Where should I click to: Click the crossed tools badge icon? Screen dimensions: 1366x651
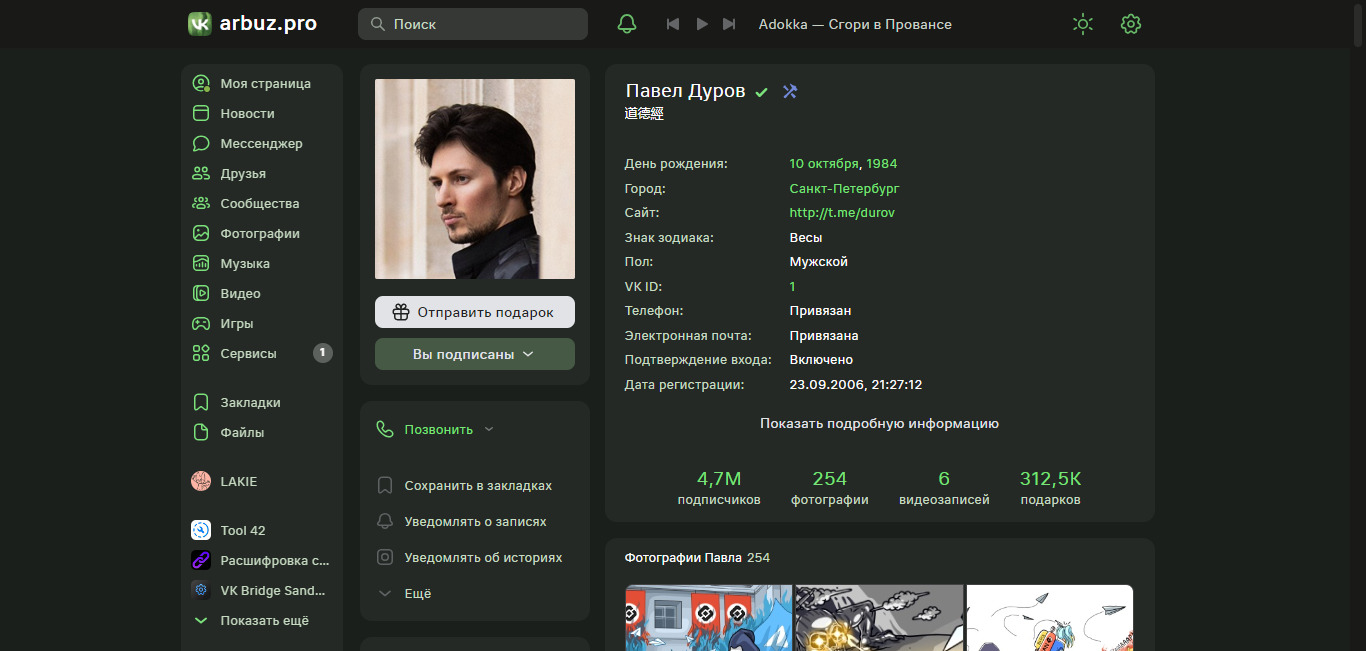click(790, 92)
